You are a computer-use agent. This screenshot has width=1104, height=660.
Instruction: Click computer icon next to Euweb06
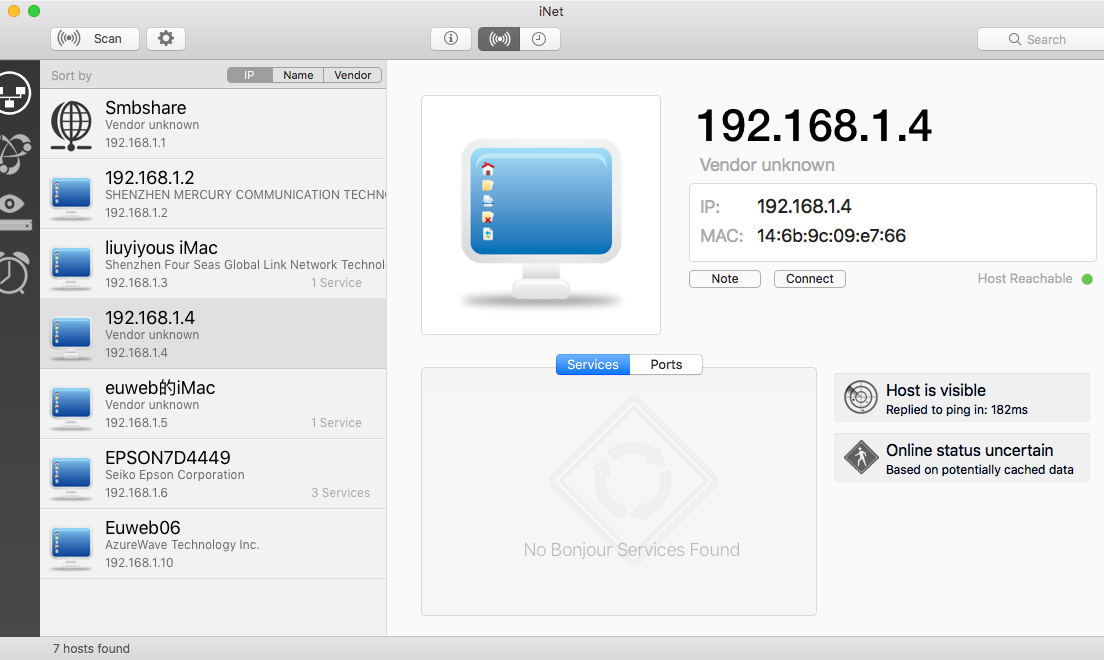click(x=71, y=548)
